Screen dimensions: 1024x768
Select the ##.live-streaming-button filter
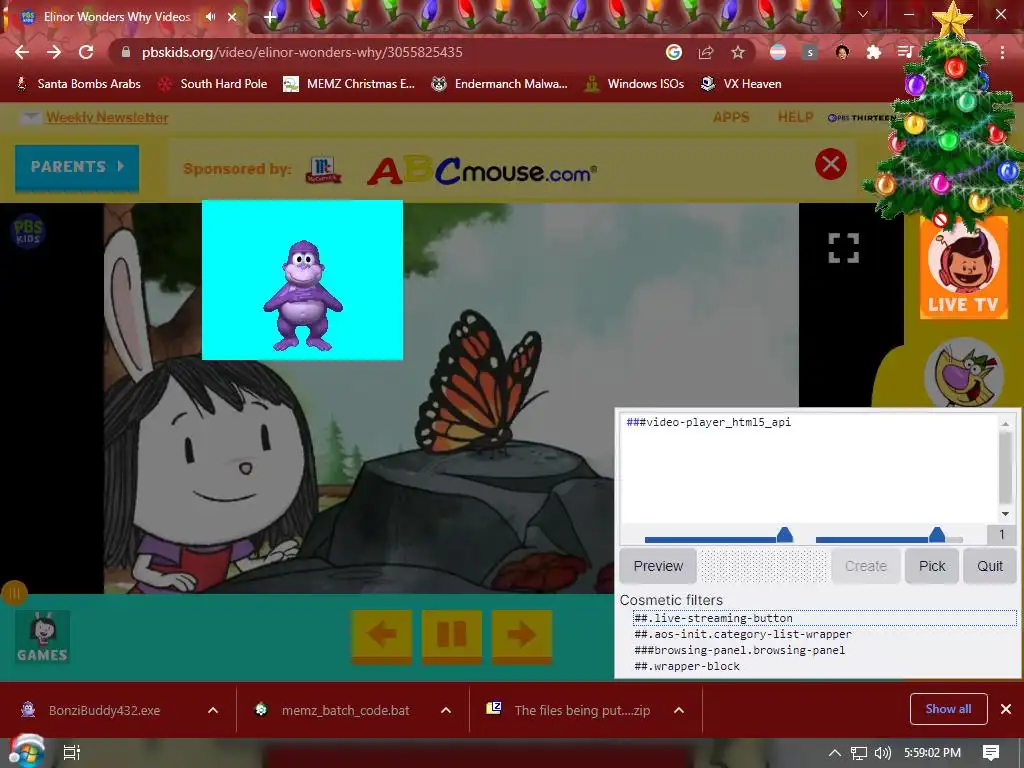[x=825, y=618]
